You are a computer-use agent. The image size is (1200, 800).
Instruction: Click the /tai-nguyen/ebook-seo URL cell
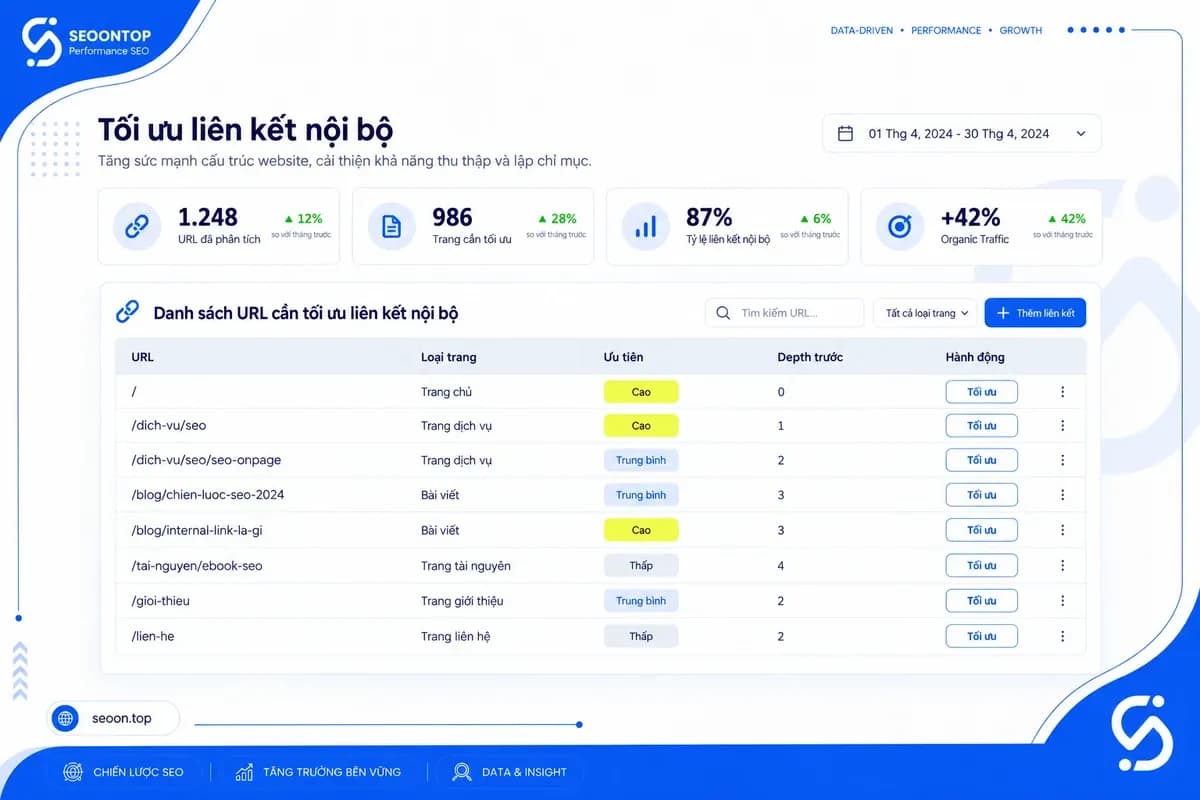pyautogui.click(x=196, y=566)
